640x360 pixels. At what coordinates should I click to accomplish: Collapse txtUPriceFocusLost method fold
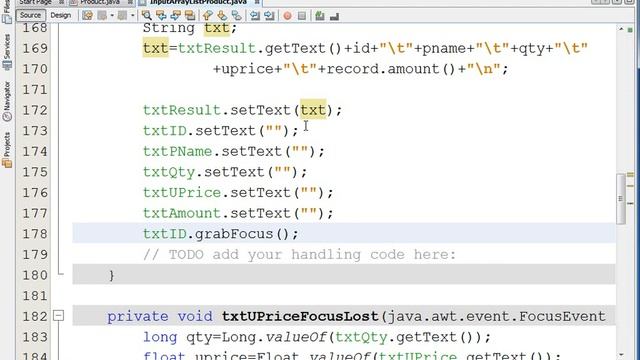point(59,316)
